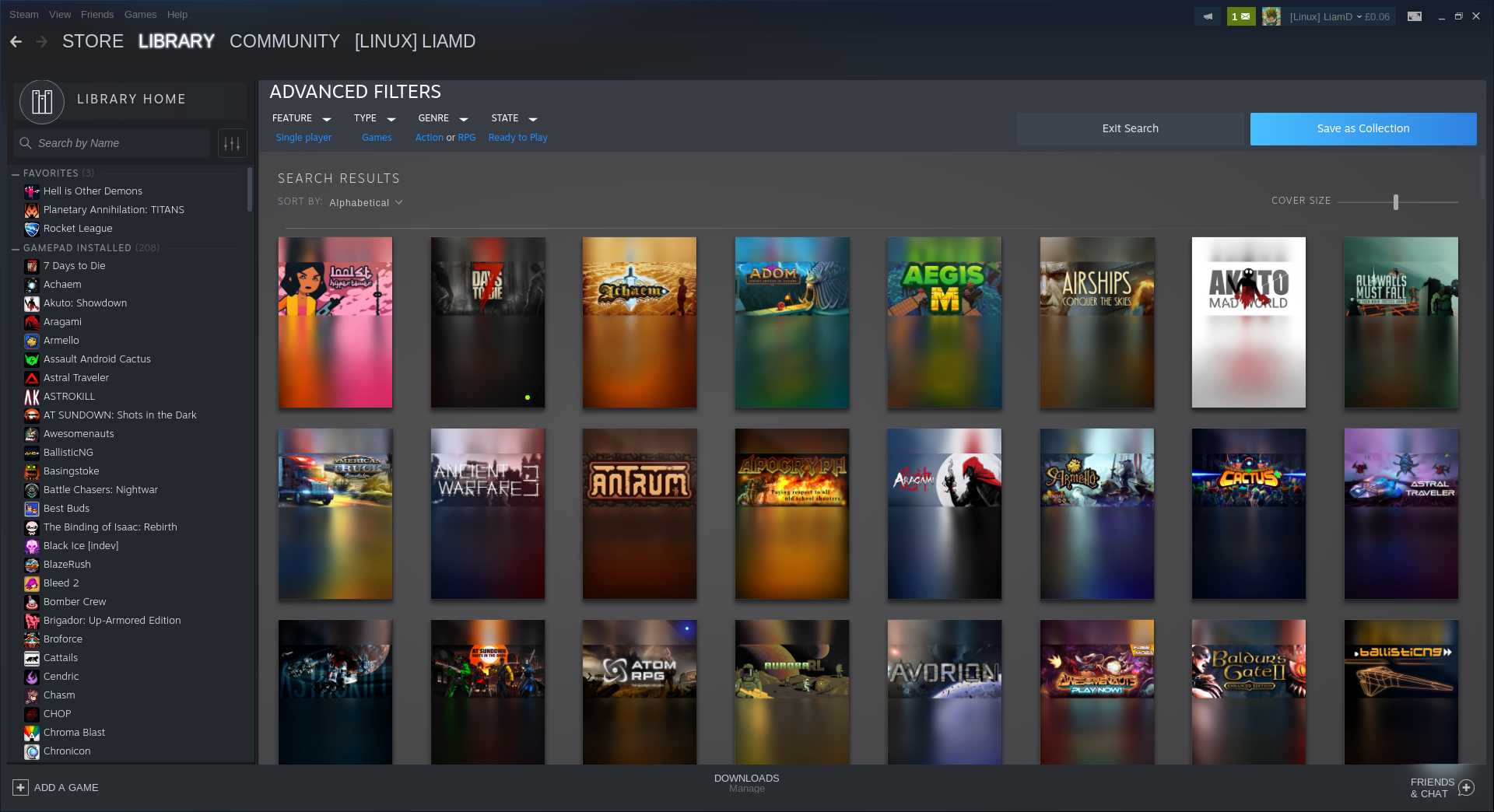Screen dimensions: 1494x812
Task: Click the Planetary Annihilation: TITANS icon
Action: coord(32,210)
